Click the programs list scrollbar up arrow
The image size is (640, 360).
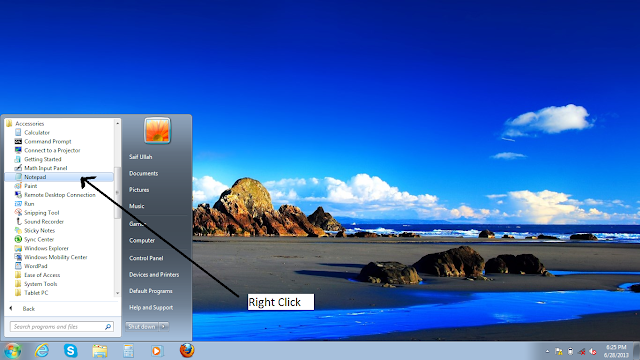click(x=118, y=123)
